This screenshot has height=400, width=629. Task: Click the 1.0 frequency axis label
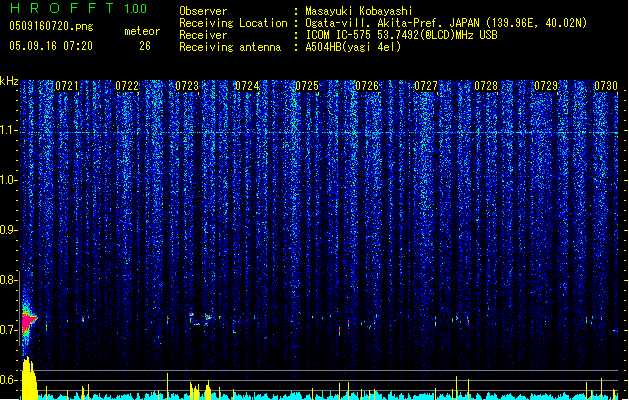click(x=9, y=180)
